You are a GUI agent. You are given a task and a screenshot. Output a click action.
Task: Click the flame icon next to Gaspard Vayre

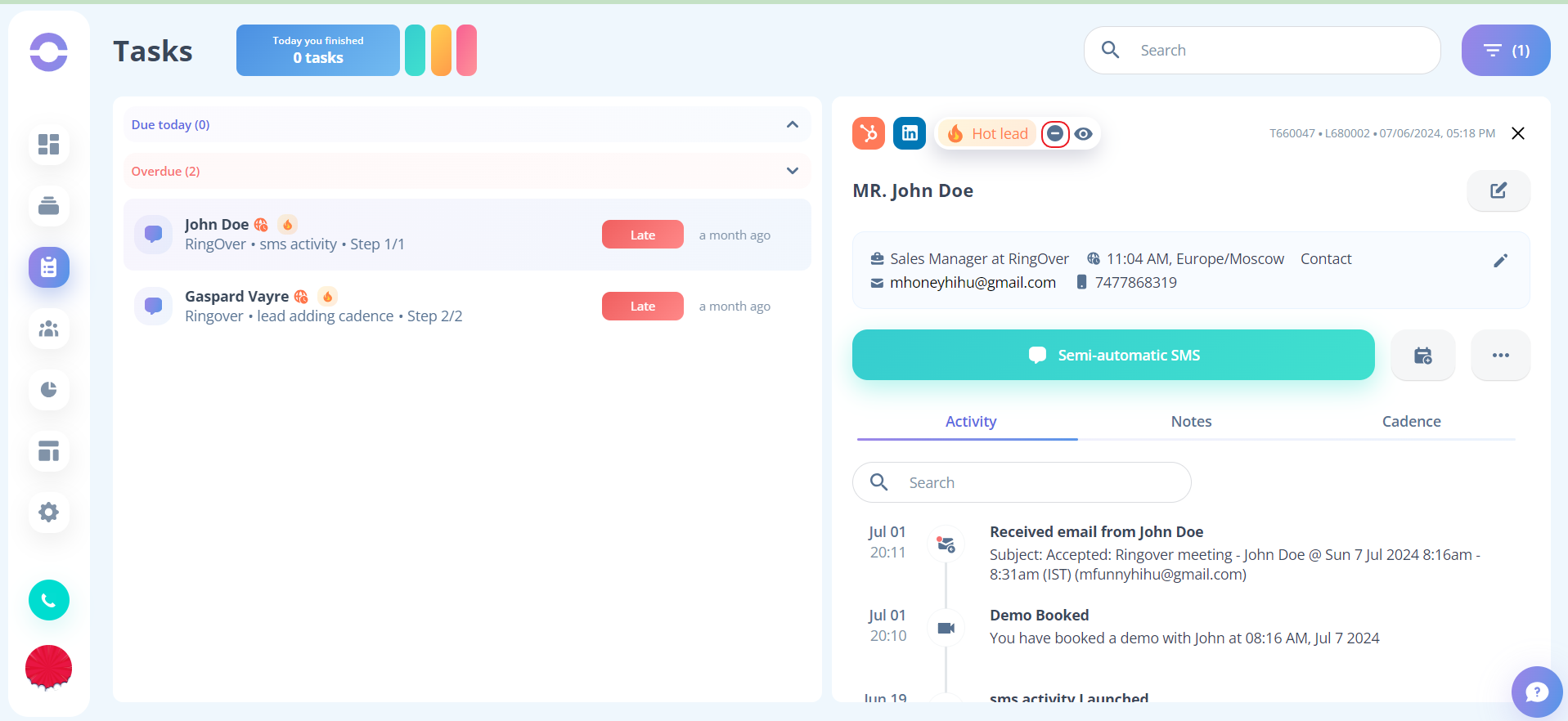327,296
